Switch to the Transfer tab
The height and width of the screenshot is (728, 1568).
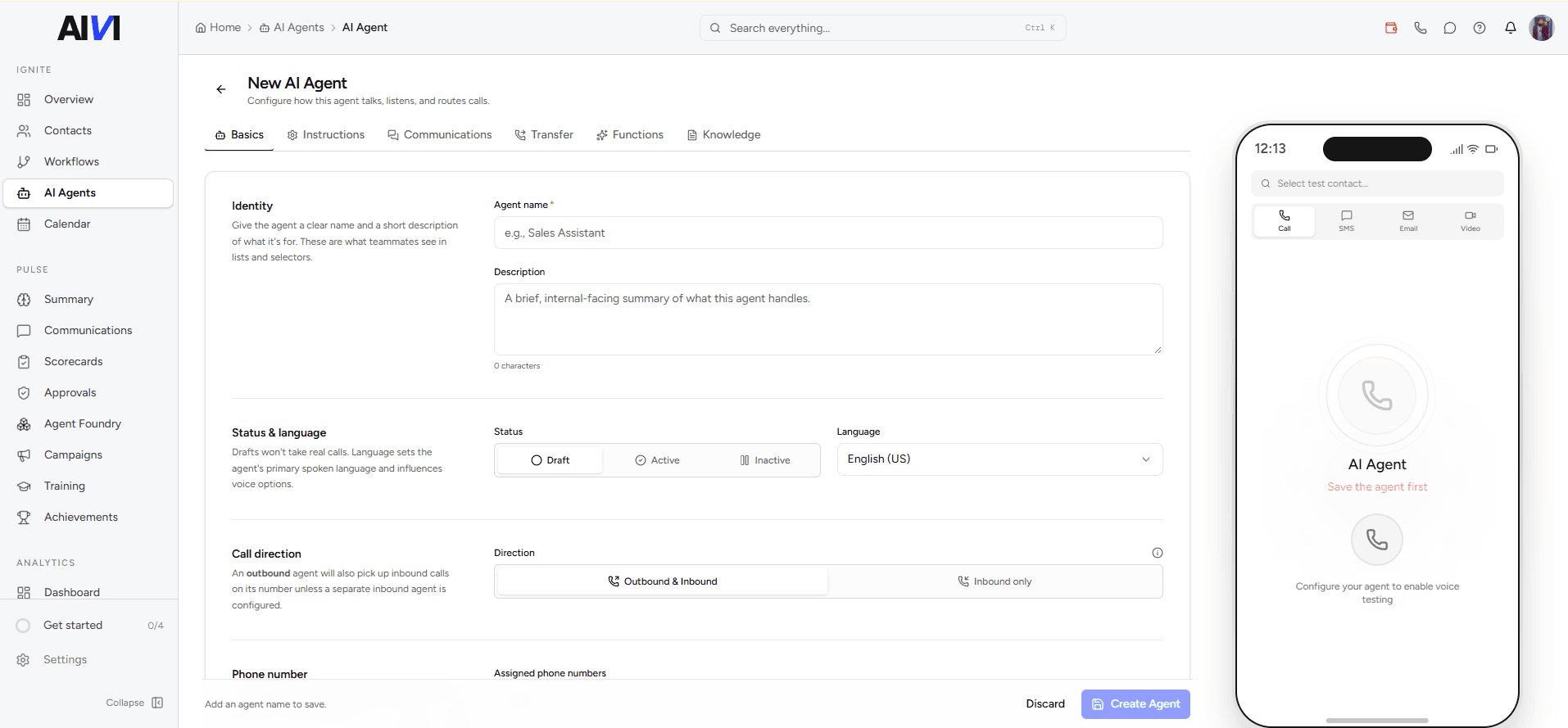point(544,135)
